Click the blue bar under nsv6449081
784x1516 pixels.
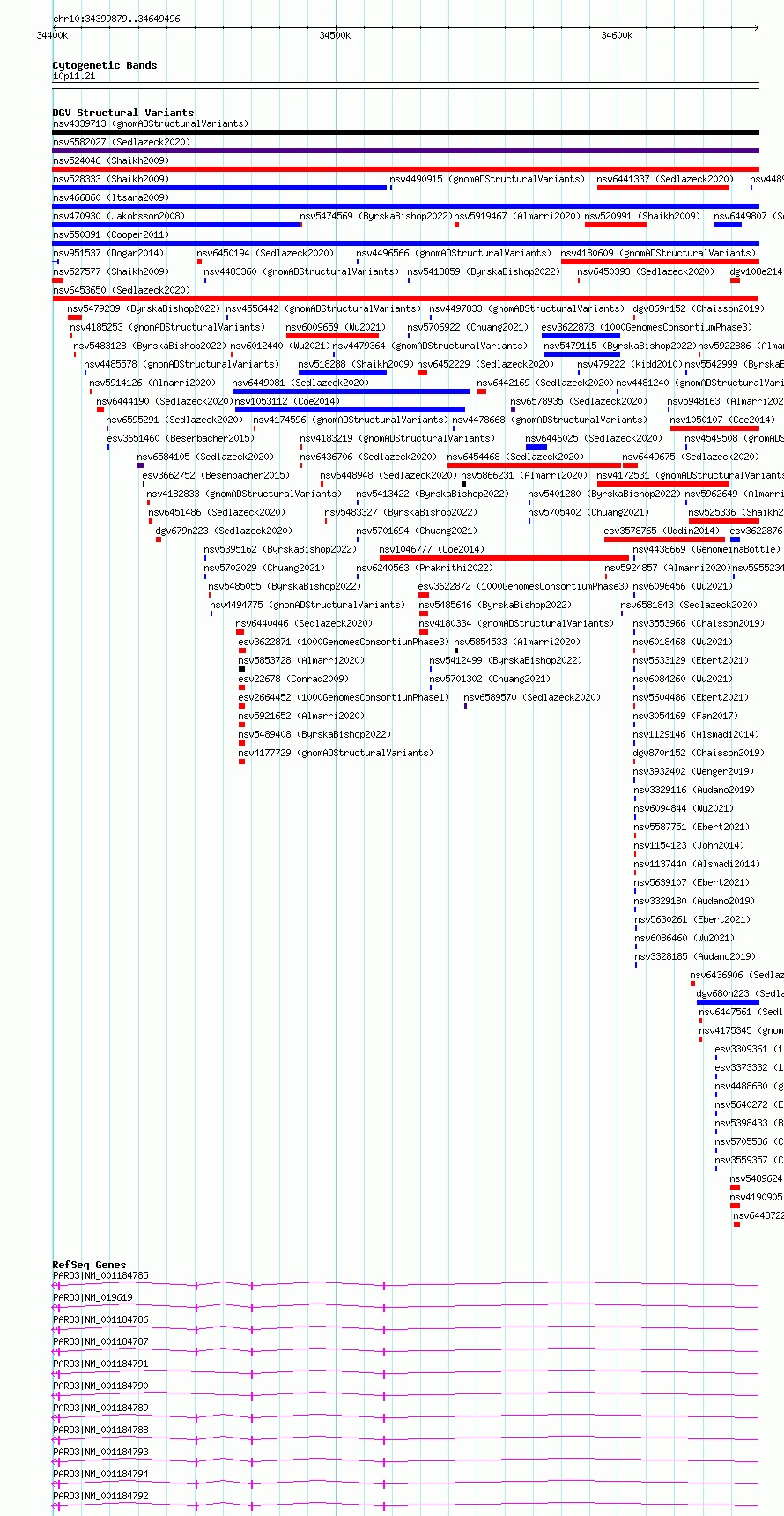(x=351, y=391)
